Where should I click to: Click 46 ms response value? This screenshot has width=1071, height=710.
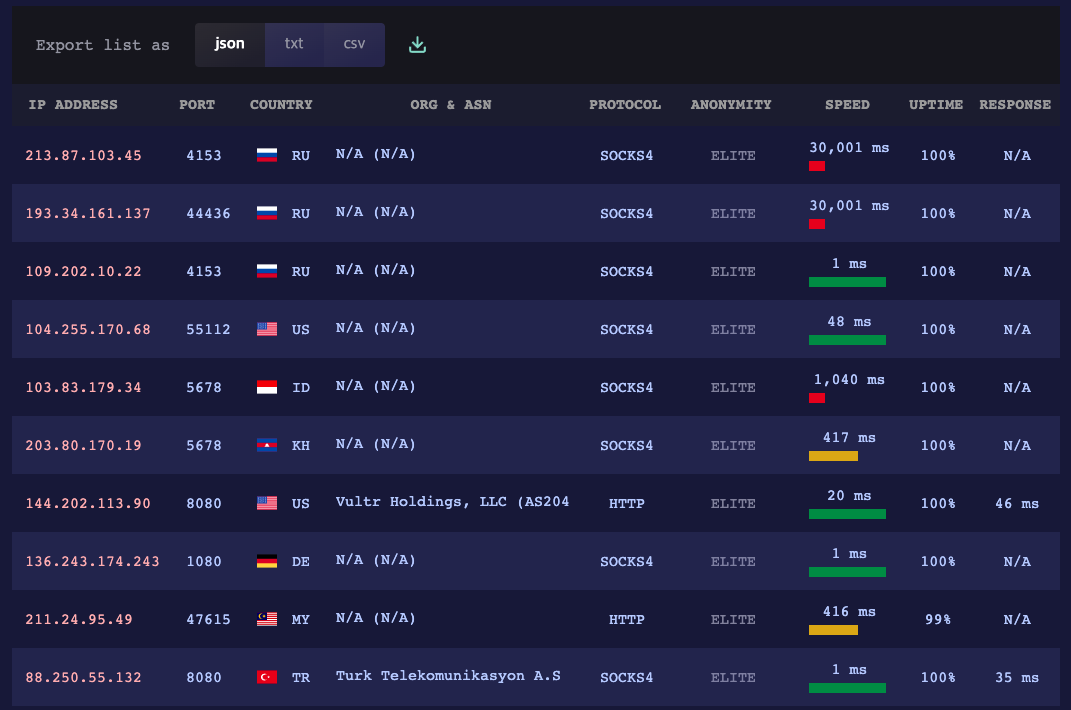click(1017, 504)
